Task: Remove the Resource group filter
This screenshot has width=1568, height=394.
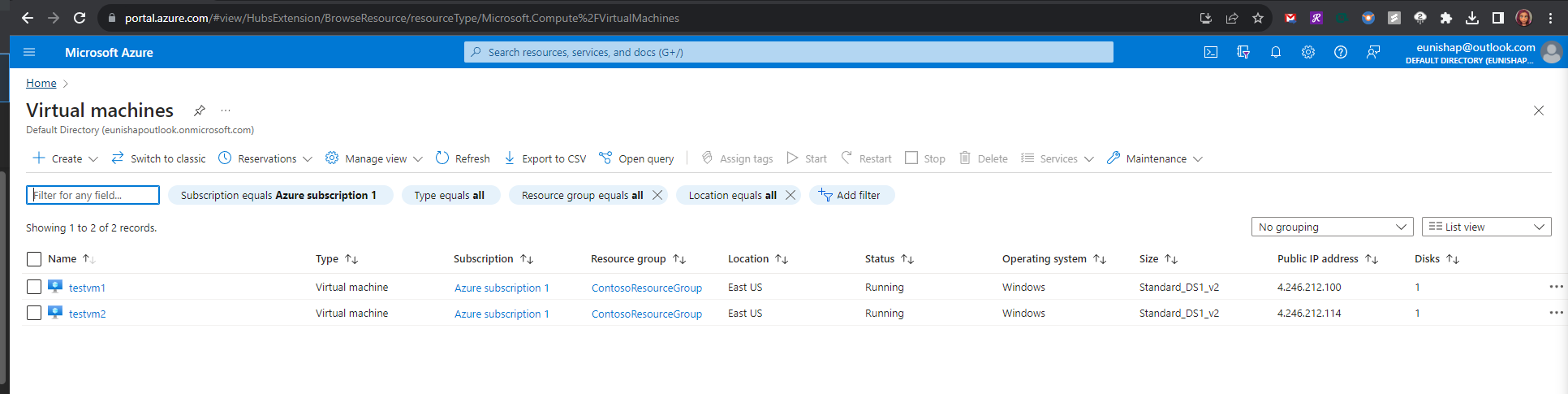Action: 657,195
